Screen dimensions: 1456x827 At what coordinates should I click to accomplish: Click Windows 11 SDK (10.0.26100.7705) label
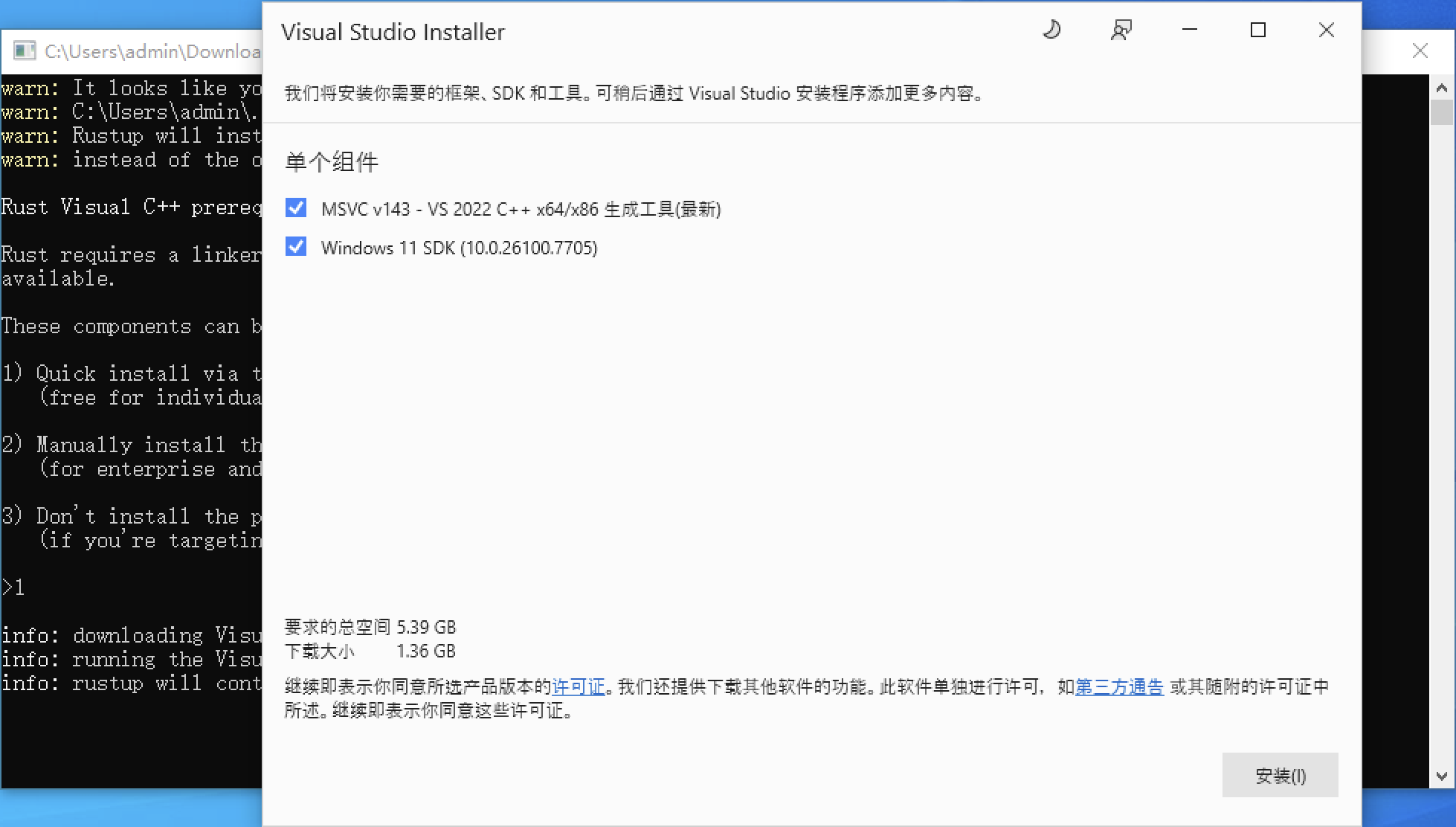click(459, 248)
